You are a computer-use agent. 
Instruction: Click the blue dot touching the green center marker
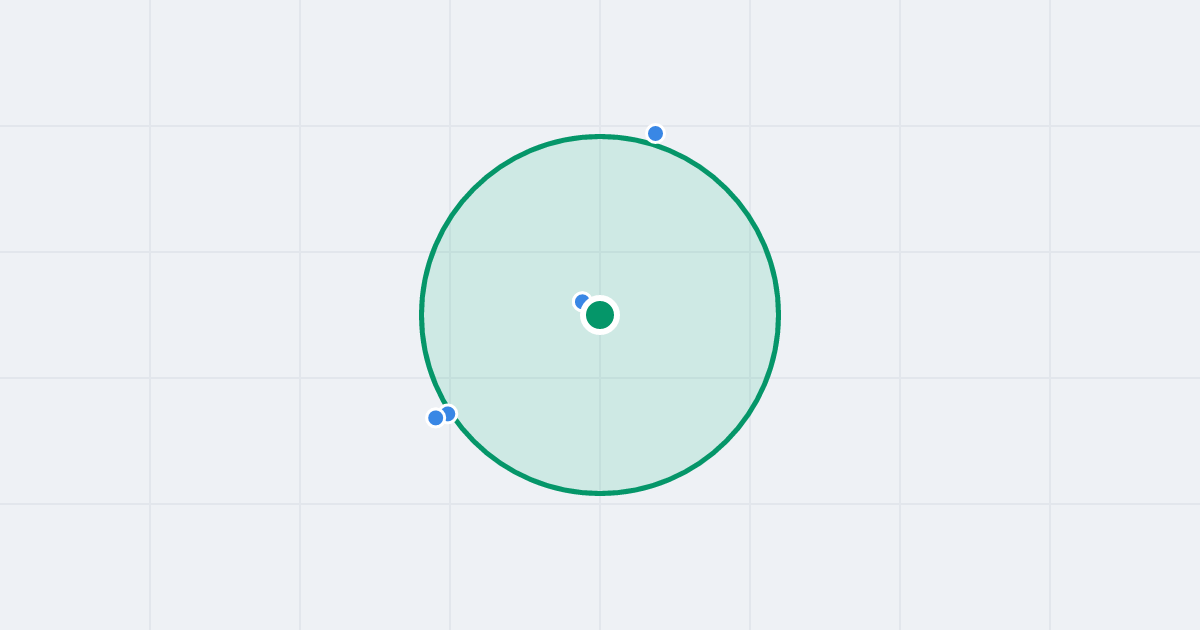(582, 301)
